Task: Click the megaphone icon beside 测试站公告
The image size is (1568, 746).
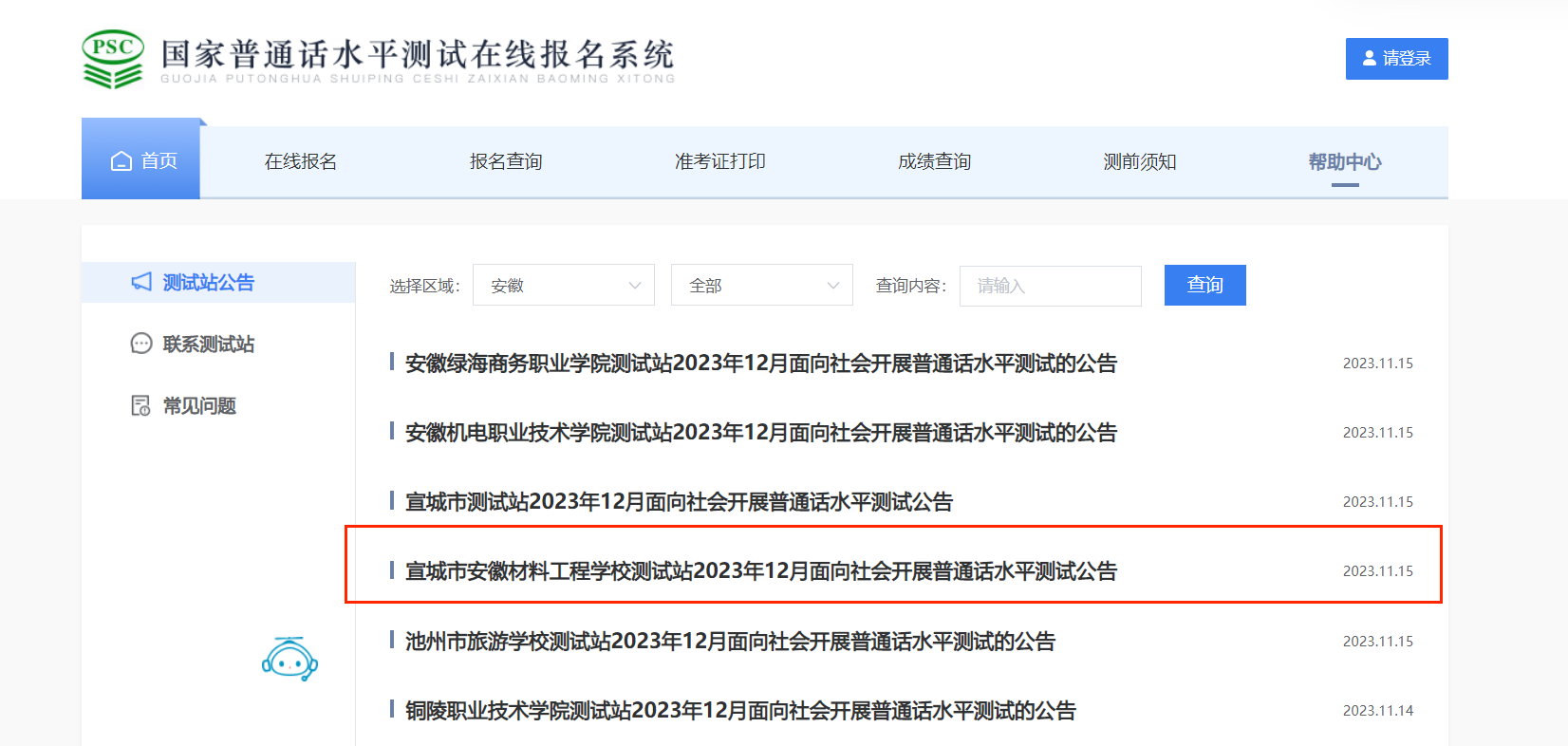Action: pyautogui.click(x=141, y=282)
